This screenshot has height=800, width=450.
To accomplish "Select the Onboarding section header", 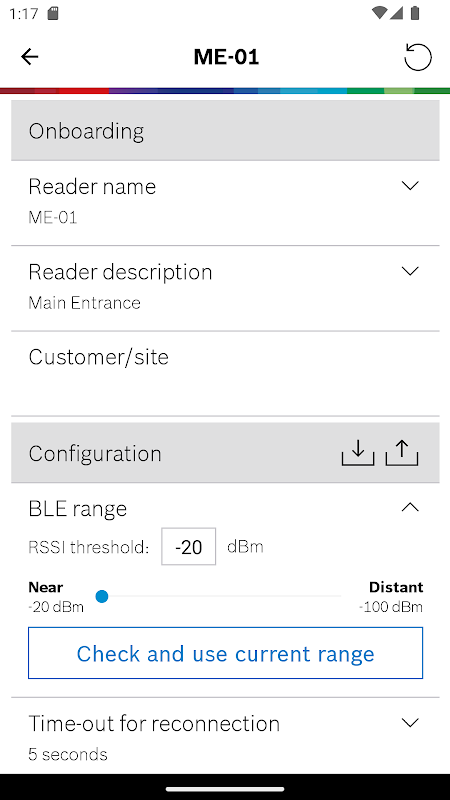I will pos(226,131).
